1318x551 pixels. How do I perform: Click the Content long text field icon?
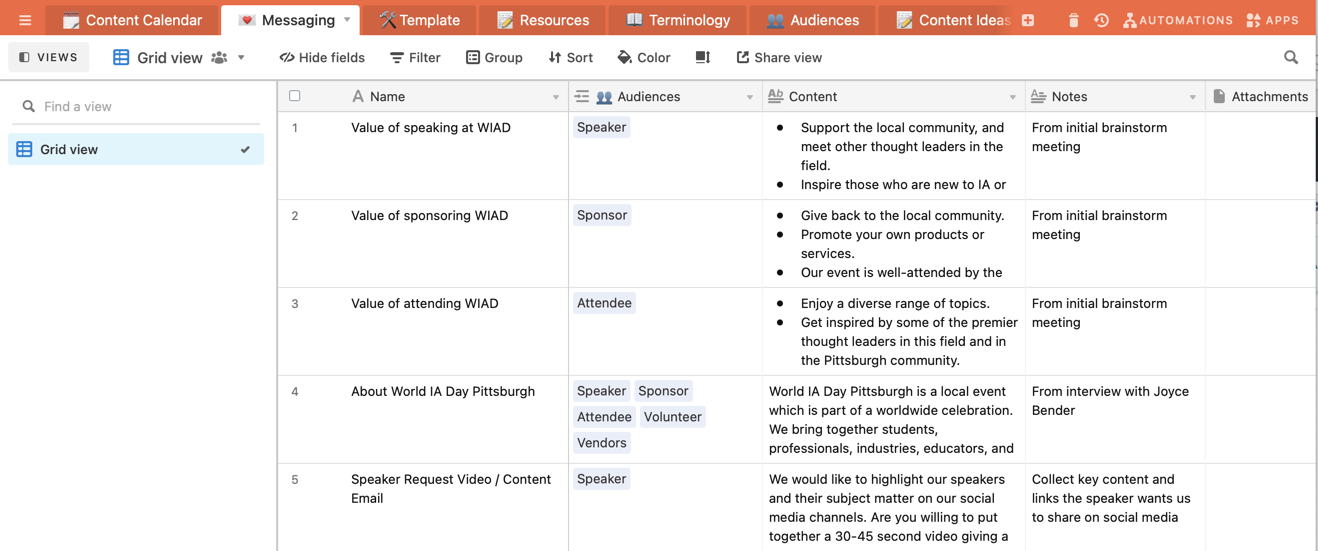[x=776, y=97]
